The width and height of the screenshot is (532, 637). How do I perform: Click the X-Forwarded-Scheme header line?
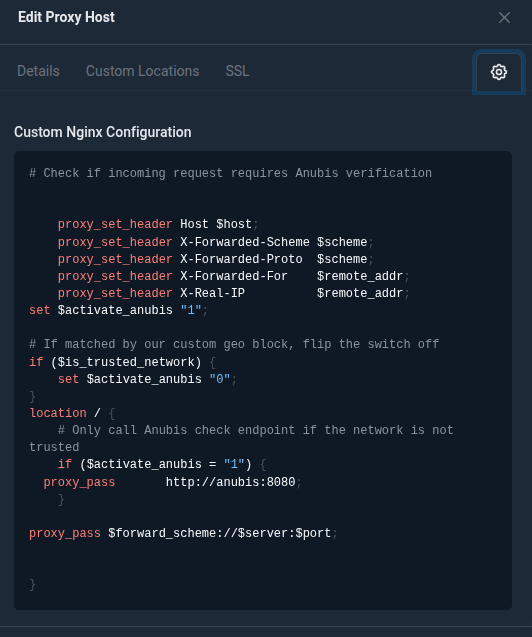tap(216, 242)
